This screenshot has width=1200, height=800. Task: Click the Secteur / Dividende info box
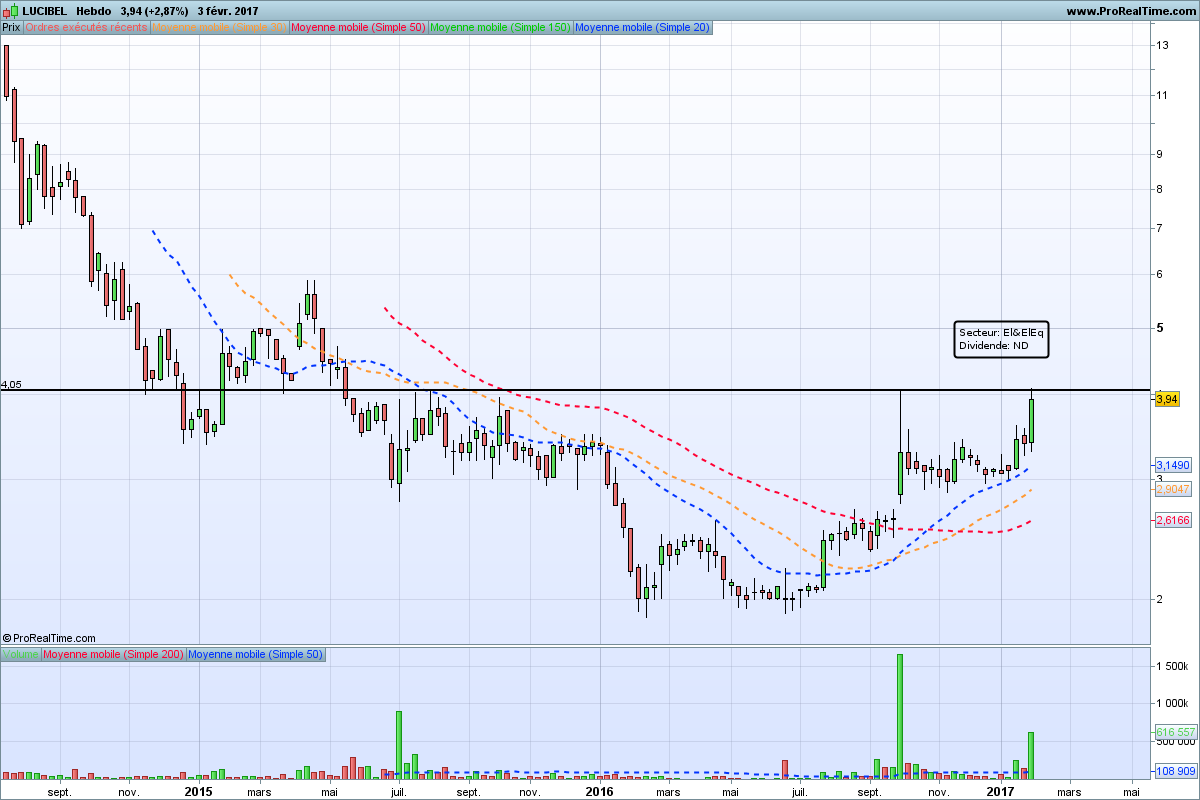coord(1001,339)
